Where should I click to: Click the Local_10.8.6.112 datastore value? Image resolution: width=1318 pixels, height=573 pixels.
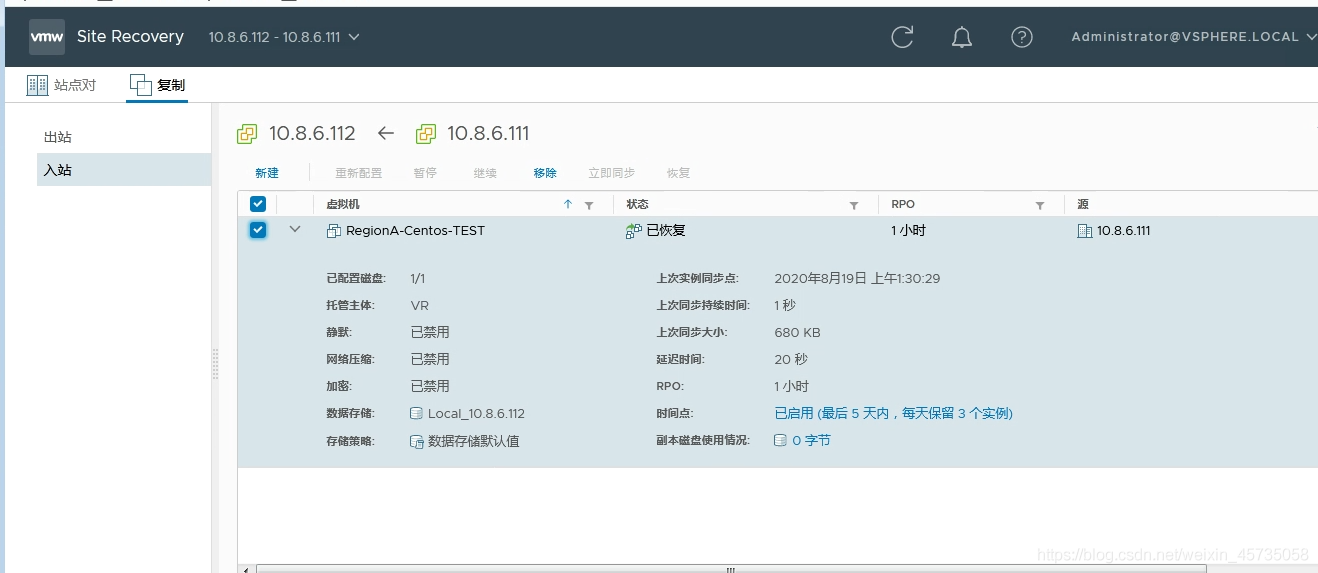(476, 413)
